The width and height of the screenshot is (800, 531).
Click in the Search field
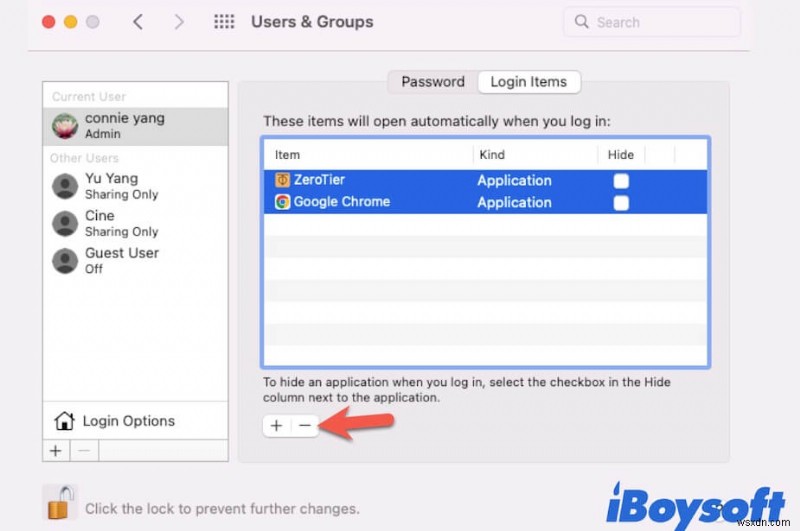(660, 22)
